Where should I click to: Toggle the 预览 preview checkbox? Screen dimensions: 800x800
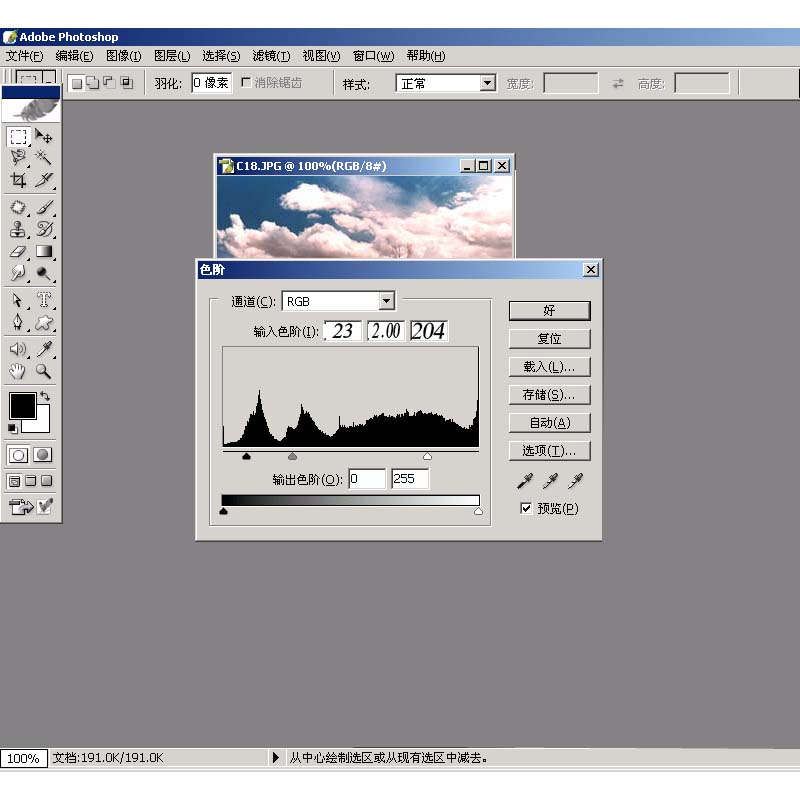526,508
